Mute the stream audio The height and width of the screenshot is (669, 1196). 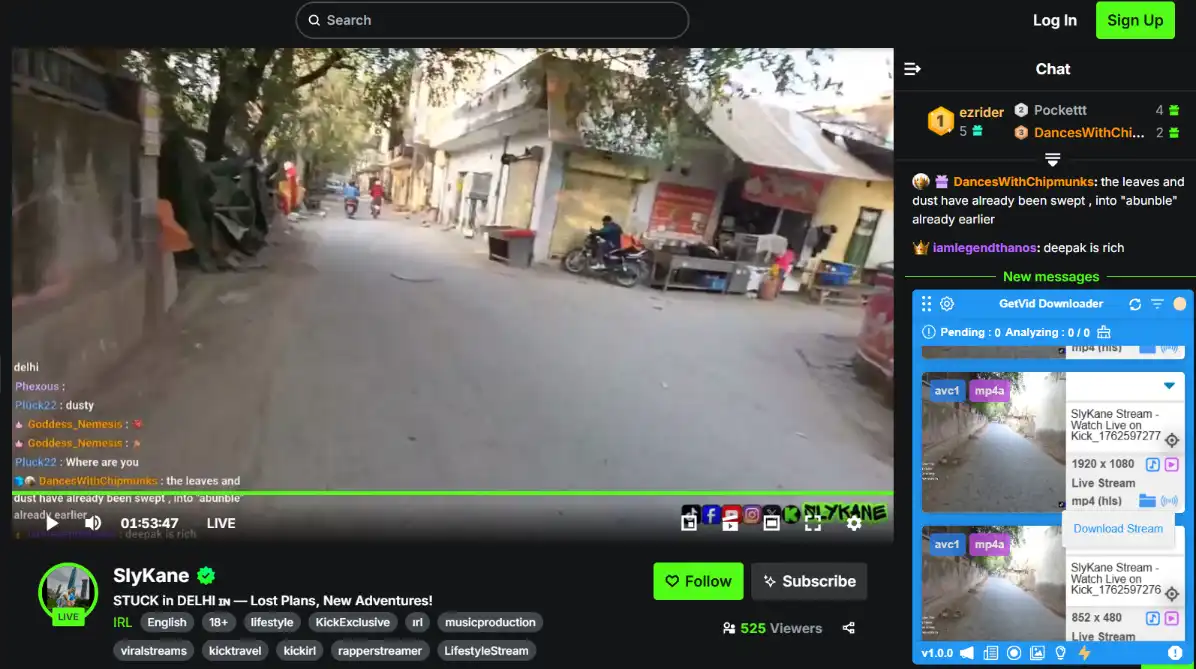pos(93,522)
